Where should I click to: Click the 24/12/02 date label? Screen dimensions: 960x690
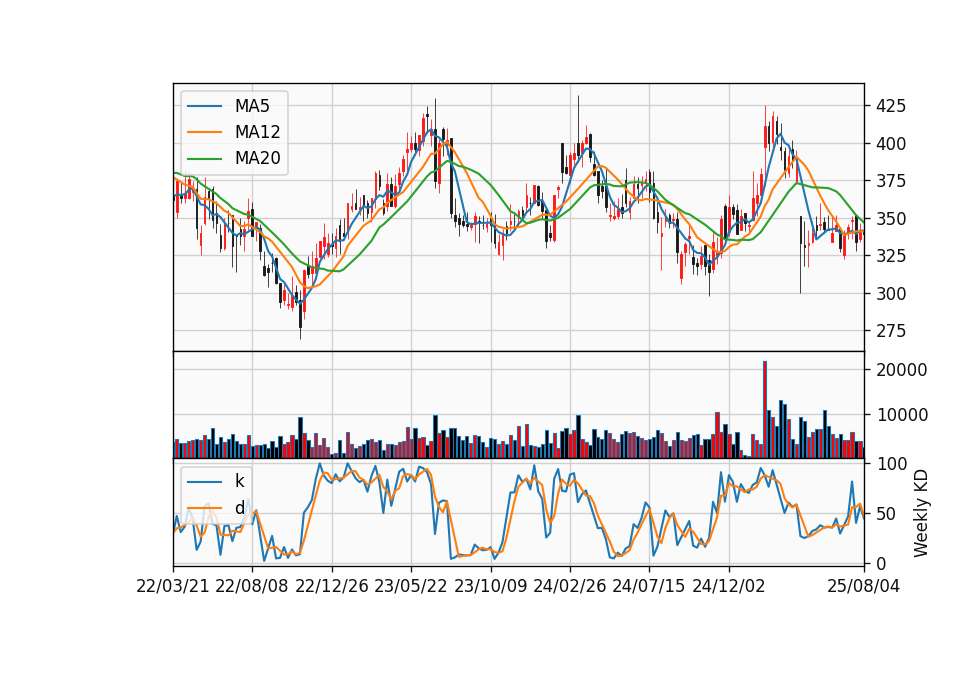pos(729,587)
